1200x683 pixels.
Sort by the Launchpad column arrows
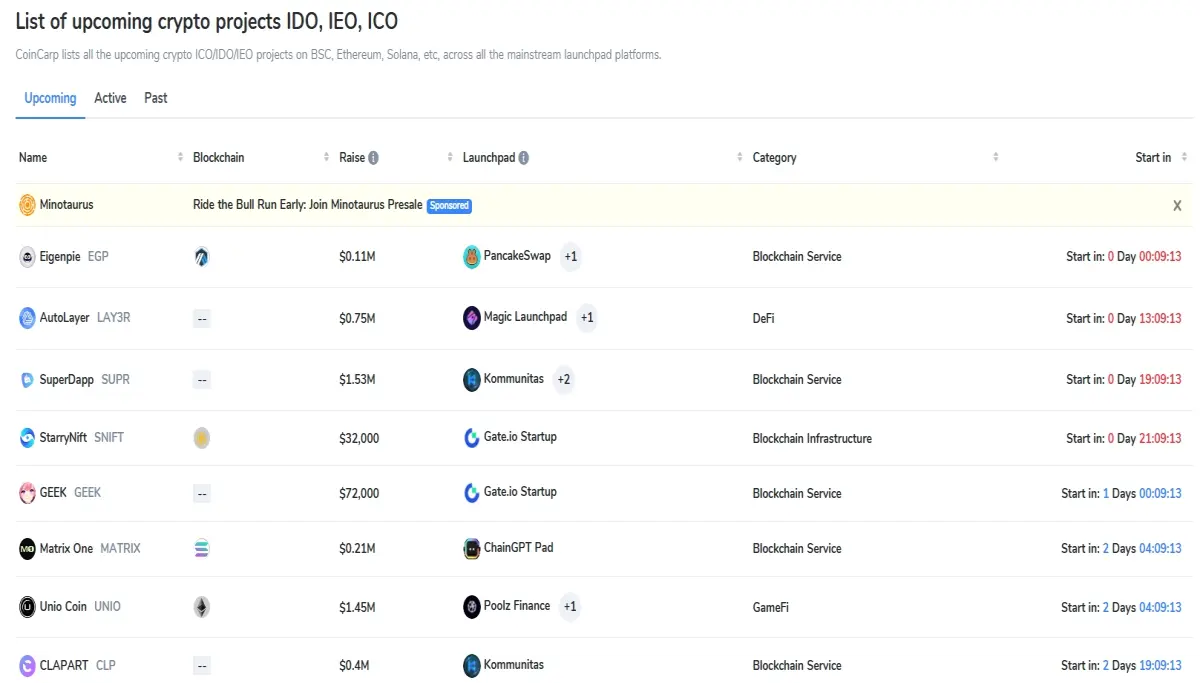click(x=741, y=158)
